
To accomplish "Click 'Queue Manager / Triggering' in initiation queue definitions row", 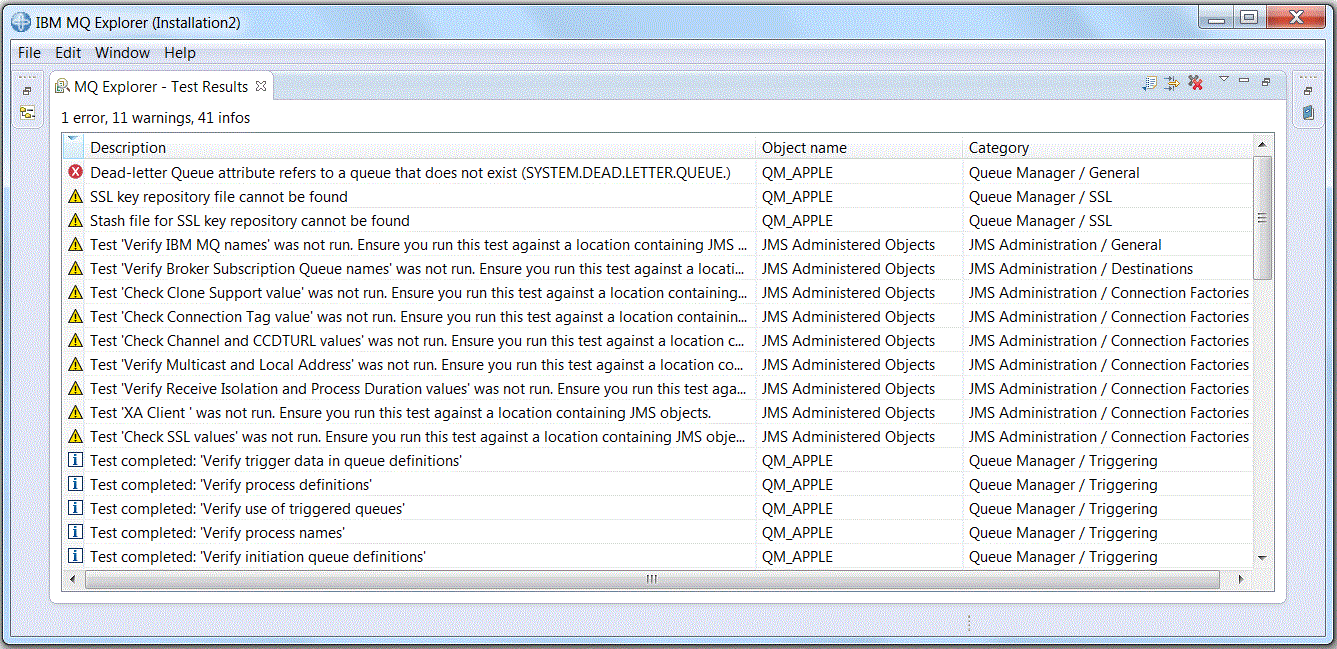I will (1063, 557).
